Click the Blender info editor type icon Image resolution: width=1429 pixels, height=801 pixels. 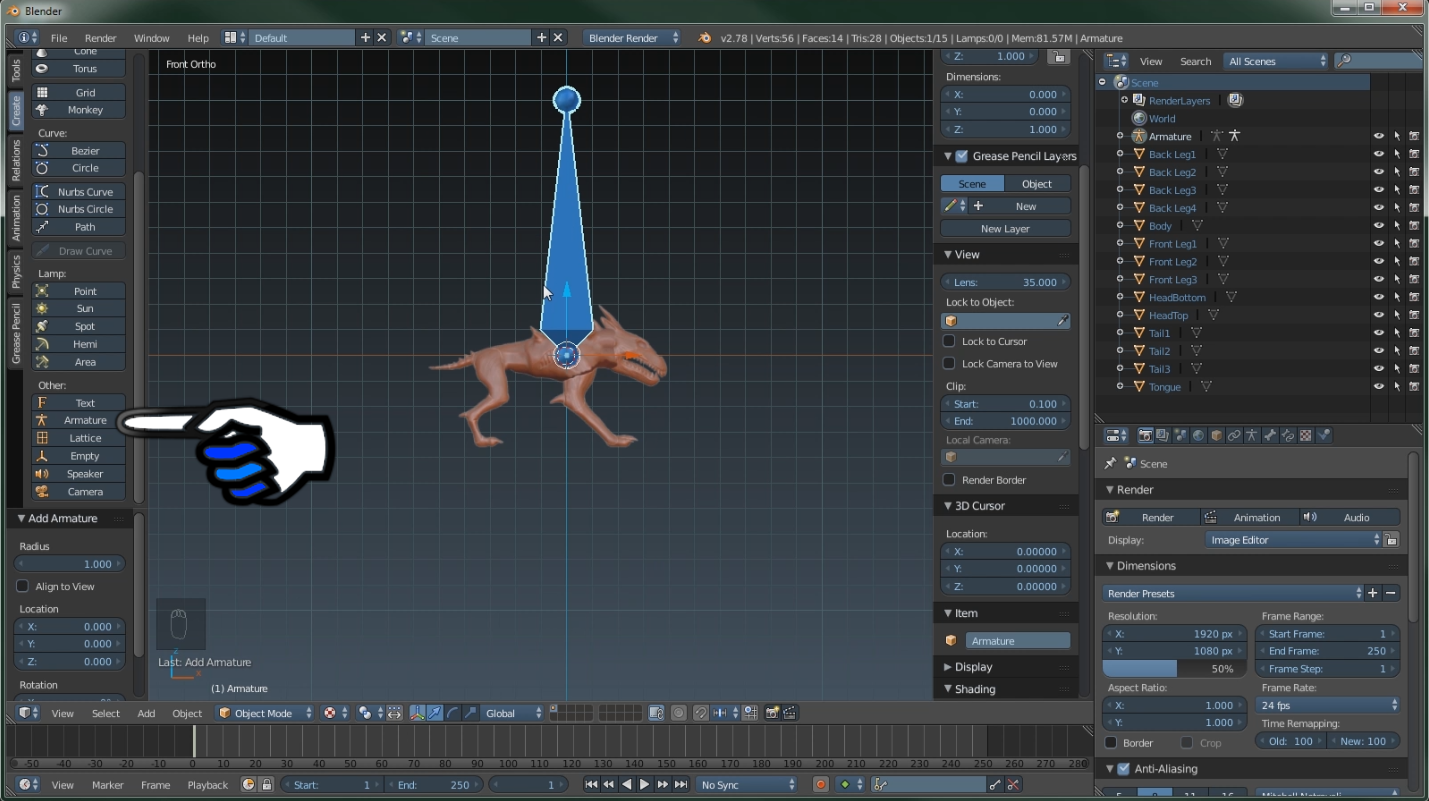click(27, 38)
